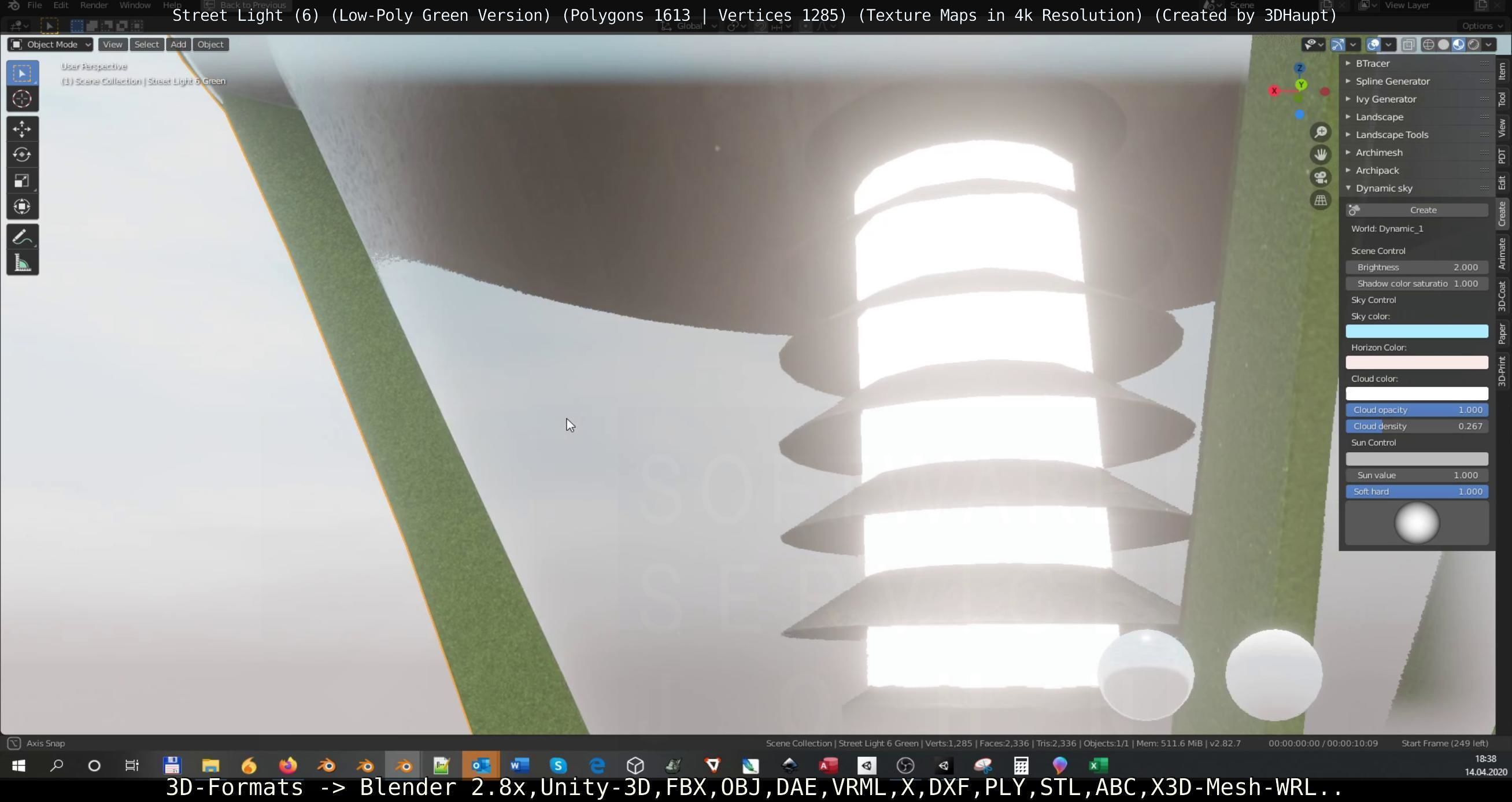This screenshot has height=802, width=1512.
Task: Switch to Material Preview shading
Action: point(1459,45)
